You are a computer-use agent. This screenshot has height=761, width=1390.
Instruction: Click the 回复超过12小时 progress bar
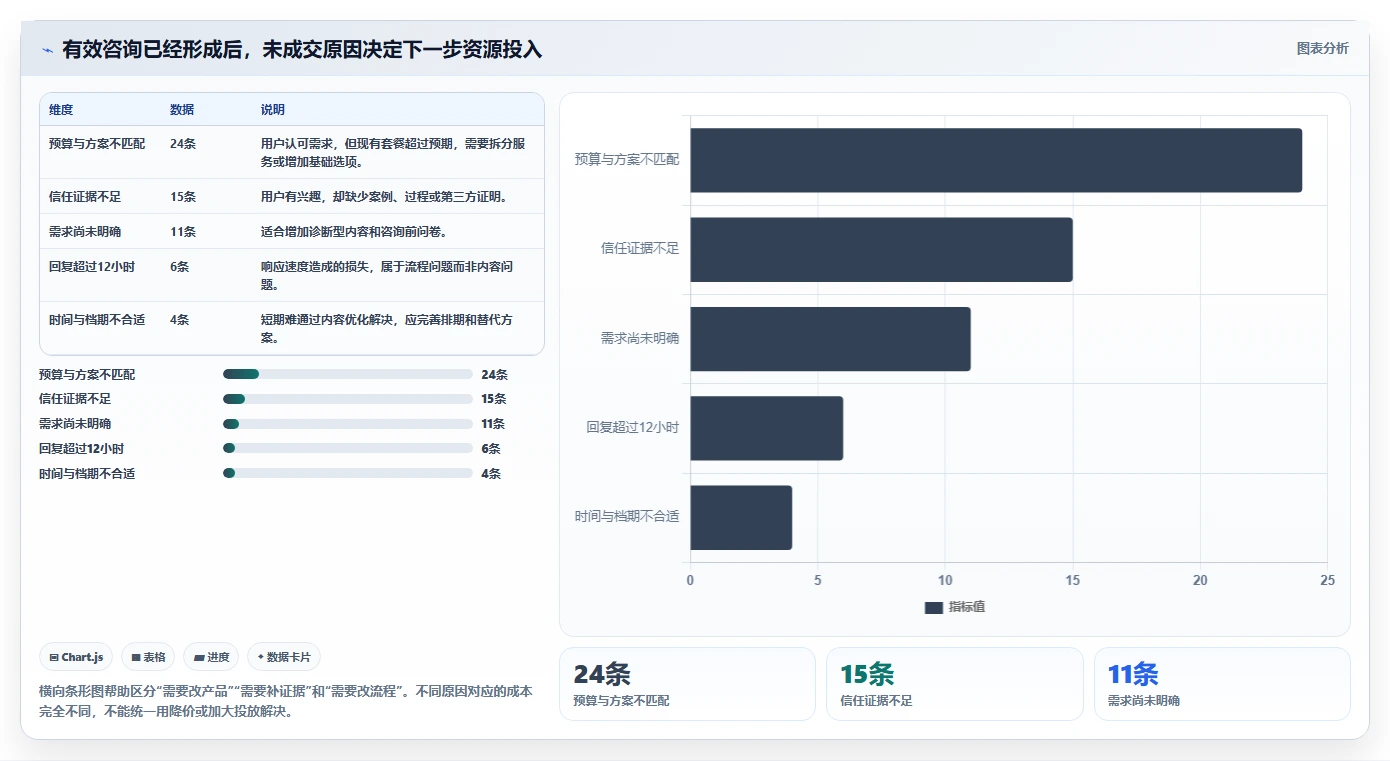pyautogui.click(x=348, y=448)
